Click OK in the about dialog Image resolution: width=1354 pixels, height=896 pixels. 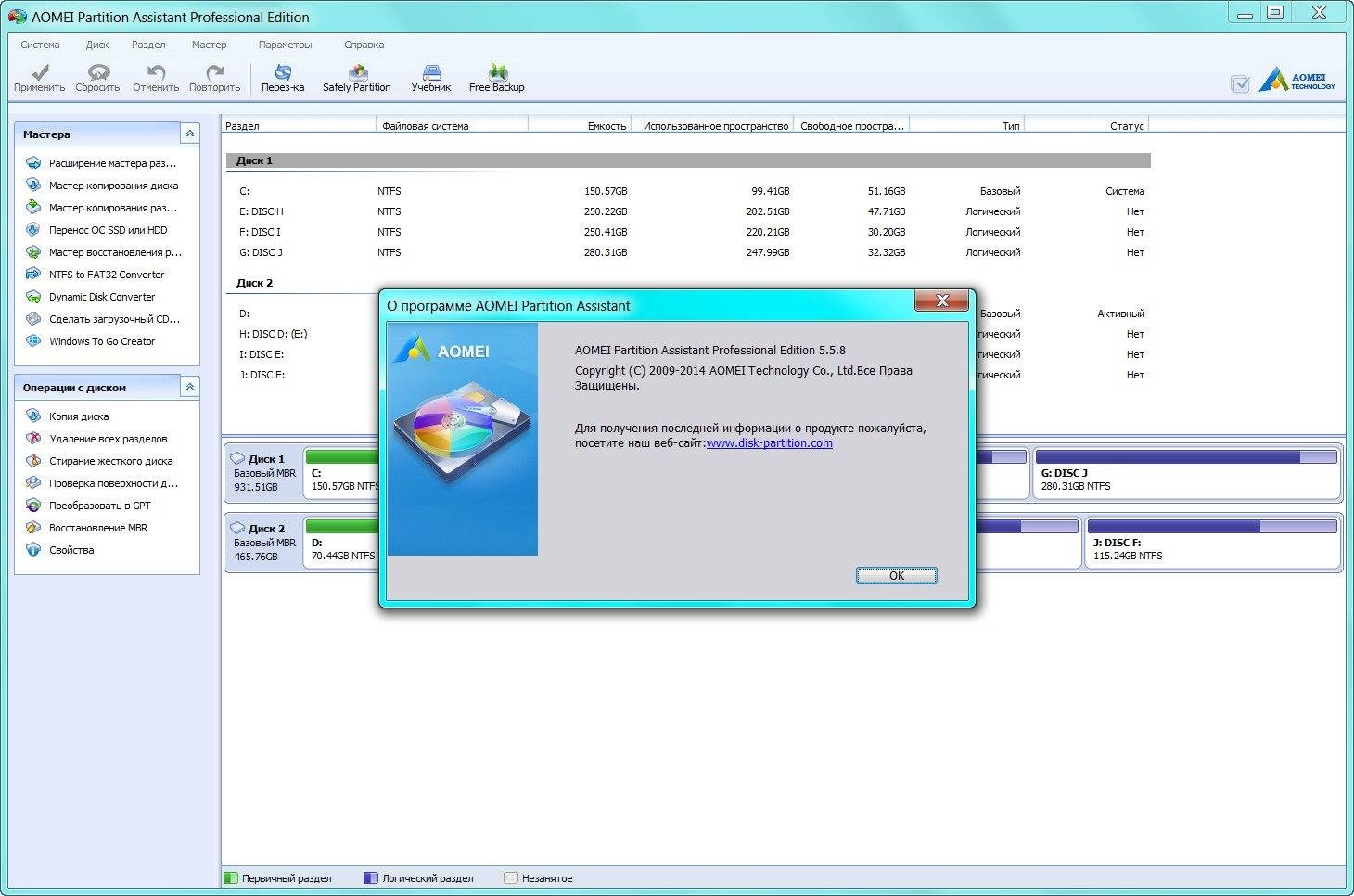pyautogui.click(x=896, y=576)
